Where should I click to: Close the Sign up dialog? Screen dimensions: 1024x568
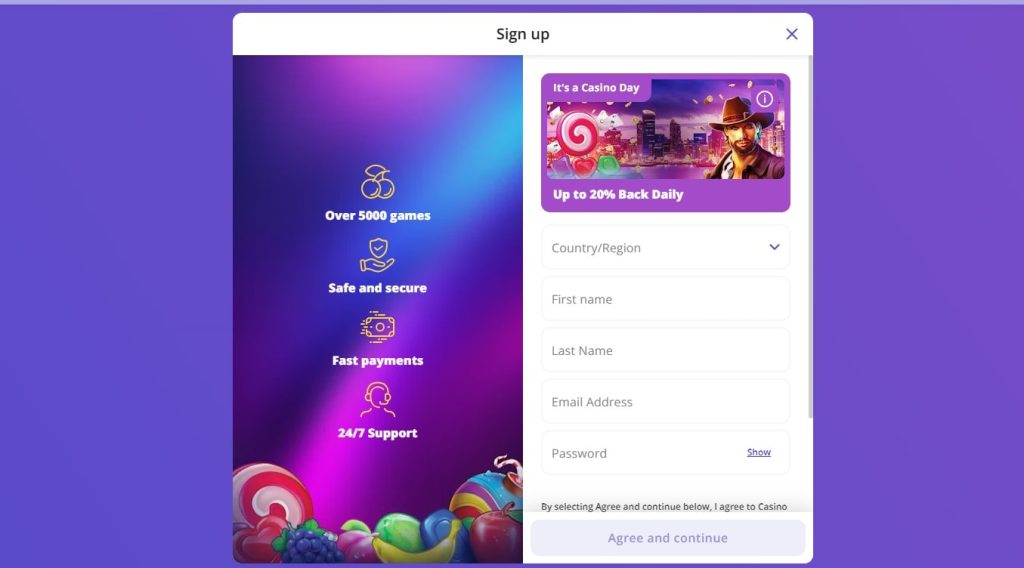[x=792, y=34]
